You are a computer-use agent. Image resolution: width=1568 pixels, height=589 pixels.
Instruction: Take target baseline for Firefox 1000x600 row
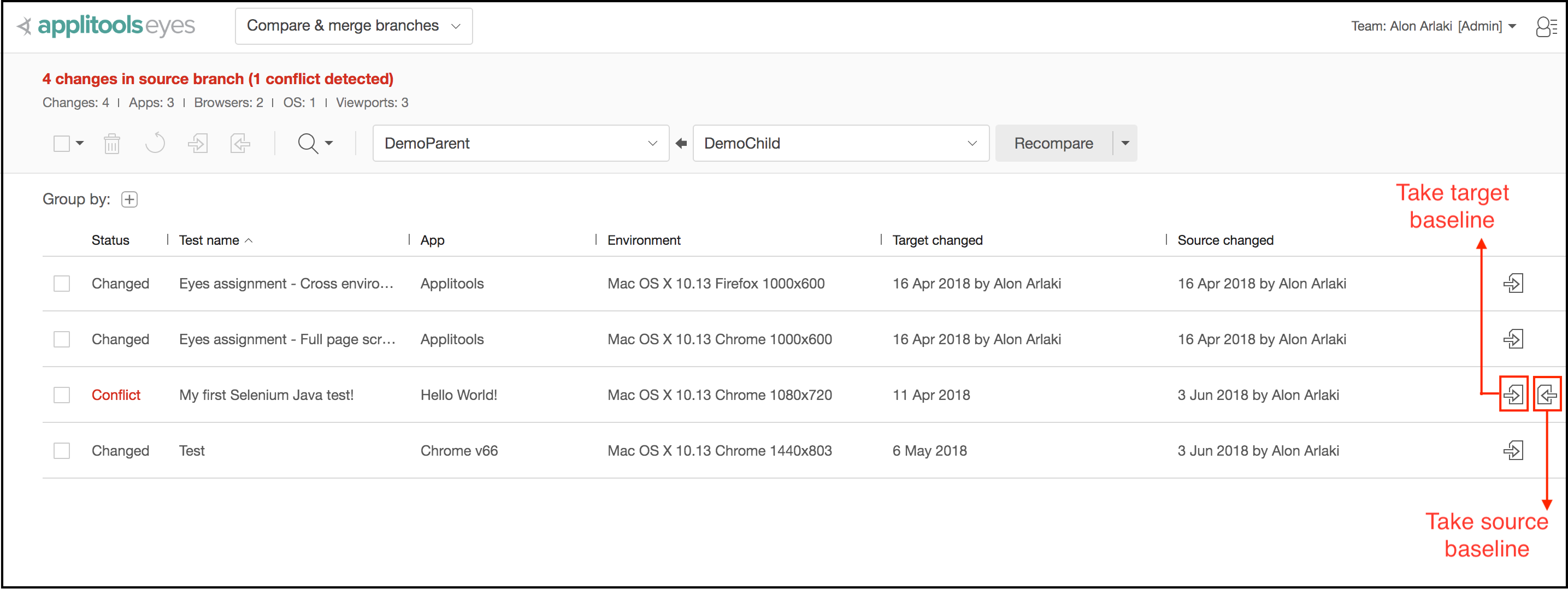click(x=1513, y=284)
